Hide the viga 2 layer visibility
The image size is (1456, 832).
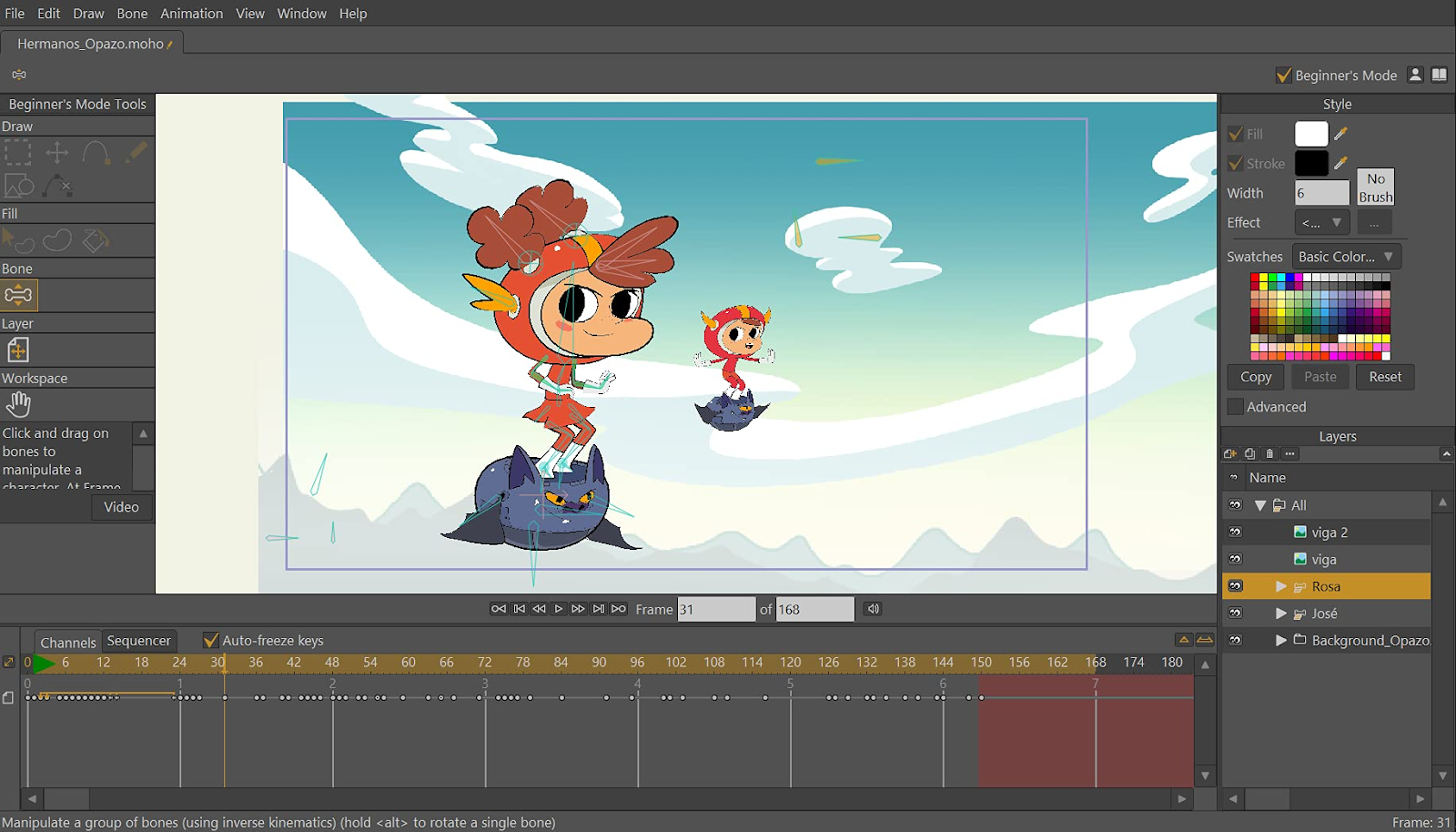point(1235,532)
